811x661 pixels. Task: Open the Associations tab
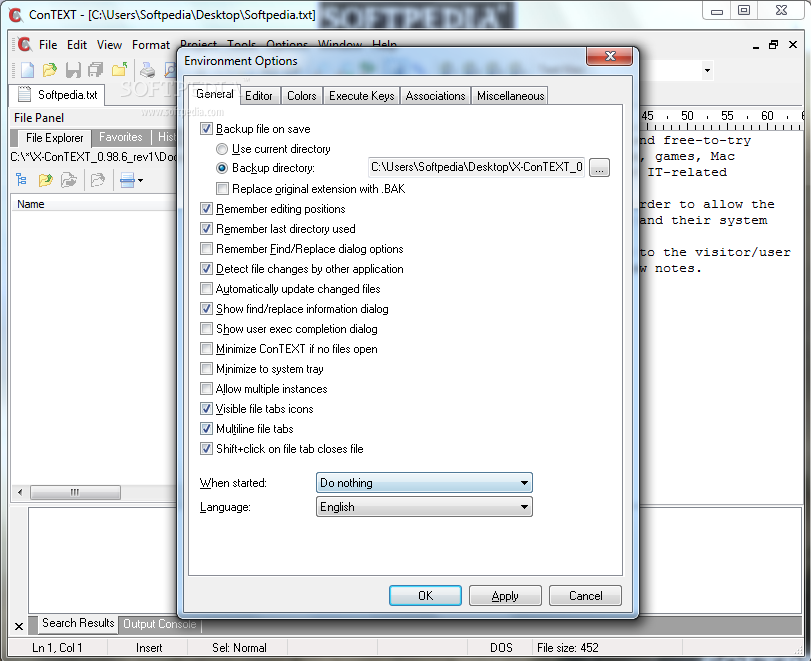[435, 96]
